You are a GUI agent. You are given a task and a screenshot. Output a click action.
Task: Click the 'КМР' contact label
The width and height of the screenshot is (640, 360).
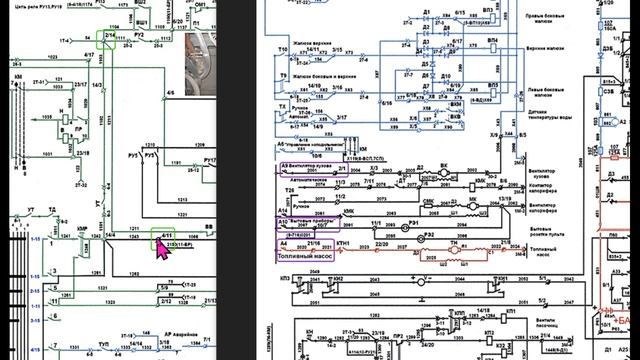point(82,229)
